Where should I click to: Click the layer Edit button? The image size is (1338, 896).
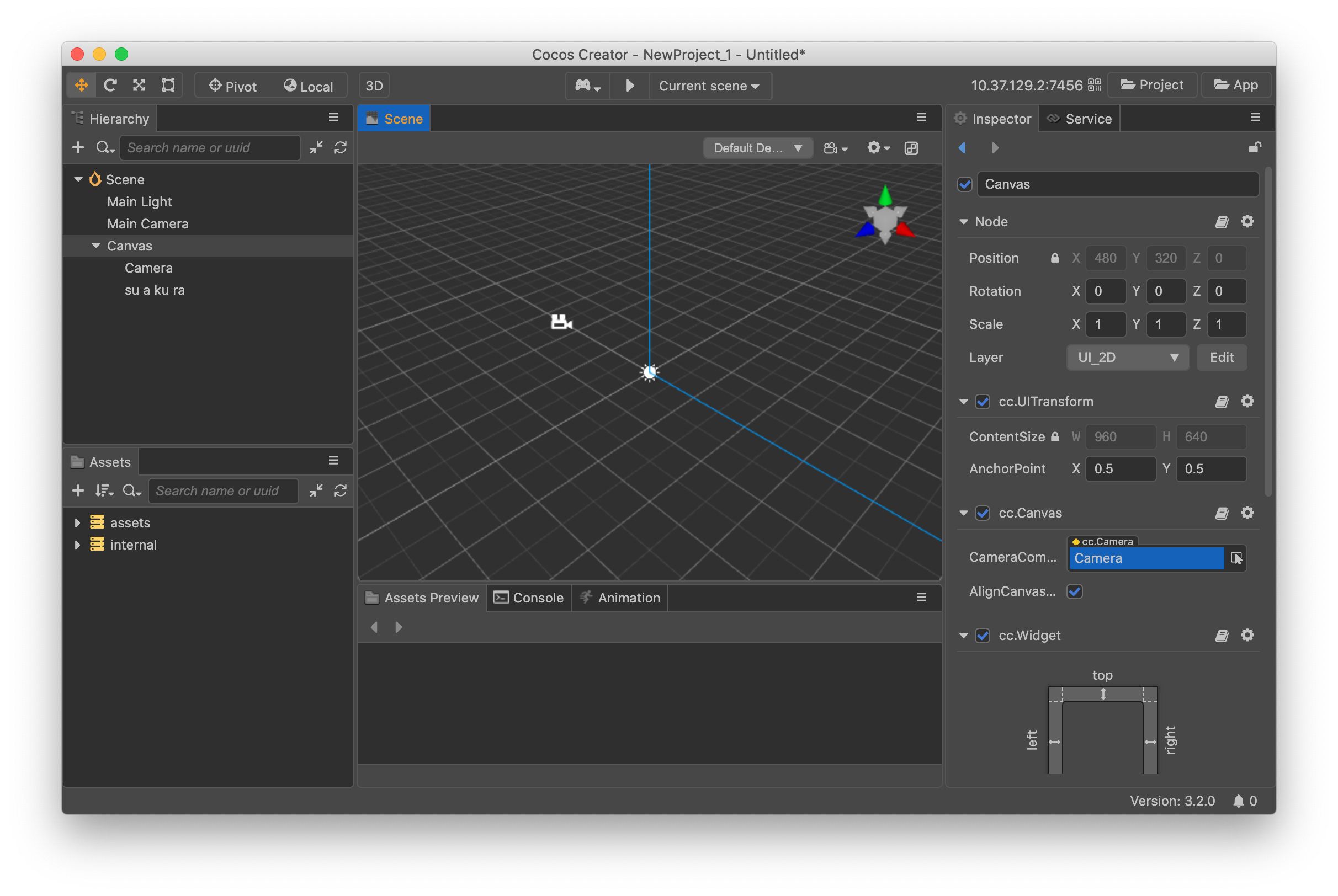tap(1222, 358)
